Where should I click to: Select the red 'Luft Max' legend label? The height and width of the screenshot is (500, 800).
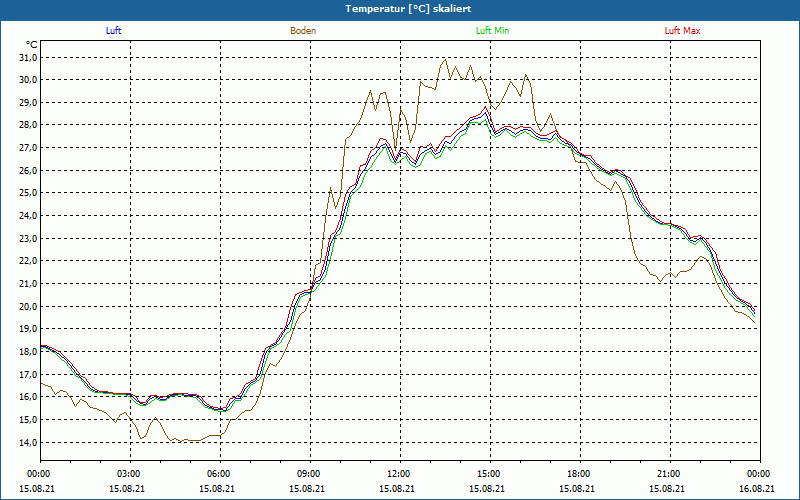point(682,31)
